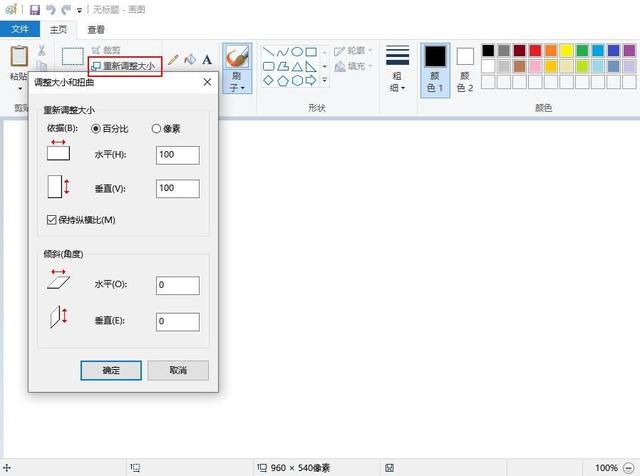
Task: Choose the yellow color swatch
Action: pyautogui.click(x=567, y=51)
